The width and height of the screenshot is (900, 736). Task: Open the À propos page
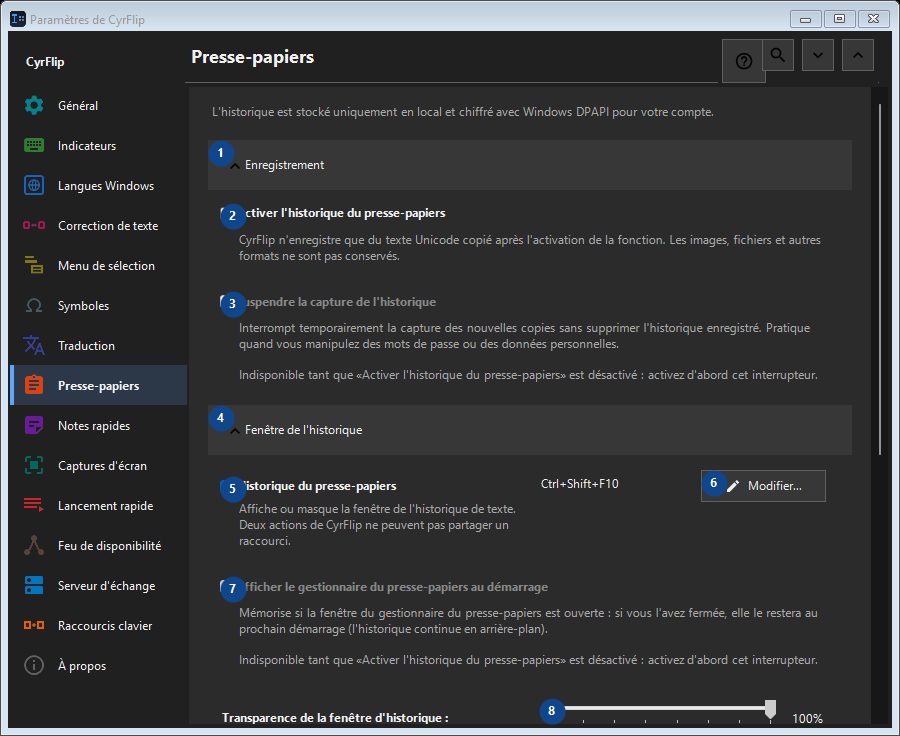pos(99,665)
